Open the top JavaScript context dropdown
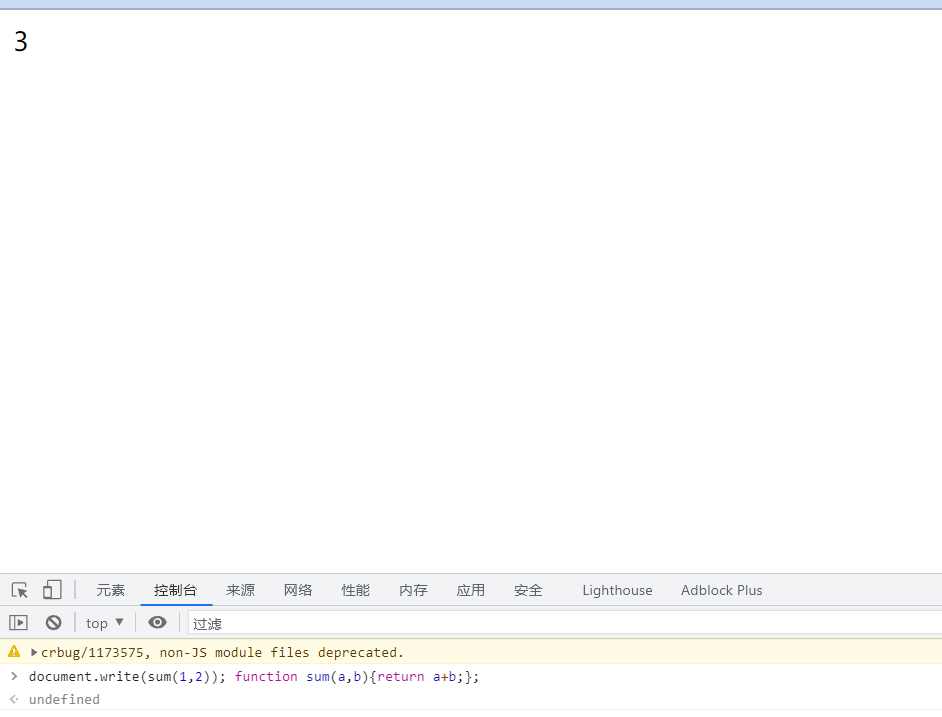 pos(105,622)
